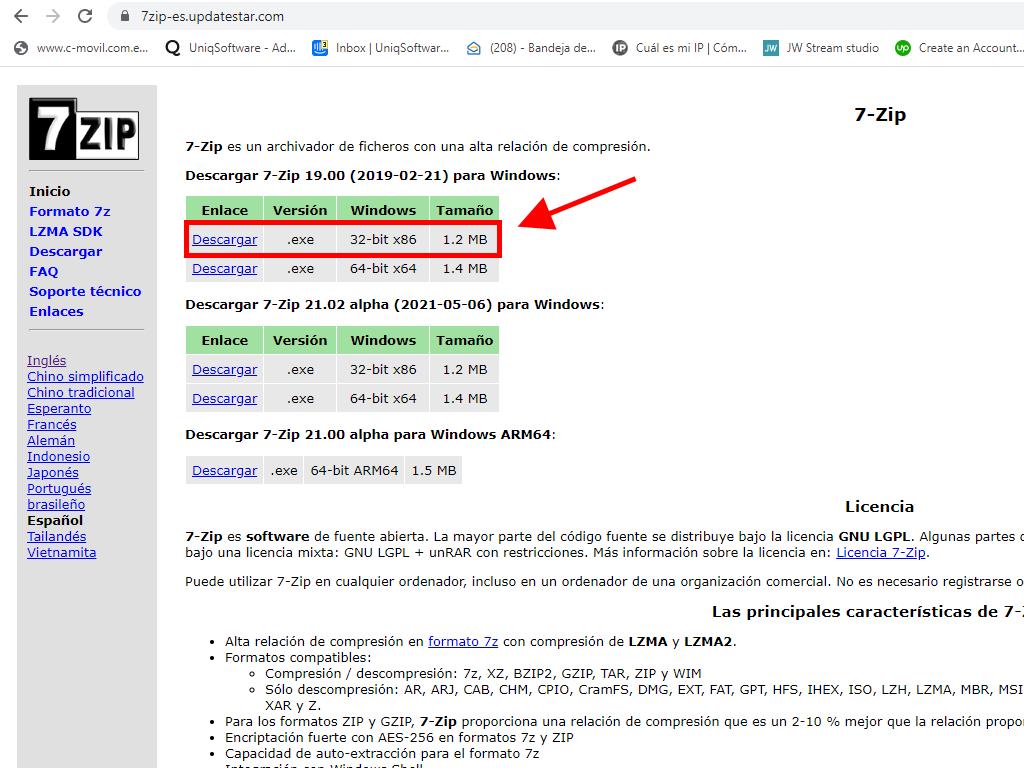Open the Cuál es mi IP bookmark

click(680, 47)
